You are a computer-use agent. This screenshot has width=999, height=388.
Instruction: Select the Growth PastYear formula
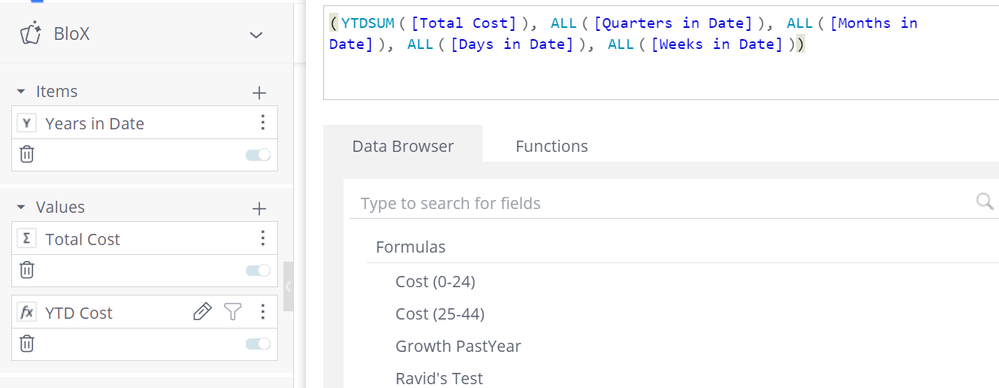(x=458, y=346)
